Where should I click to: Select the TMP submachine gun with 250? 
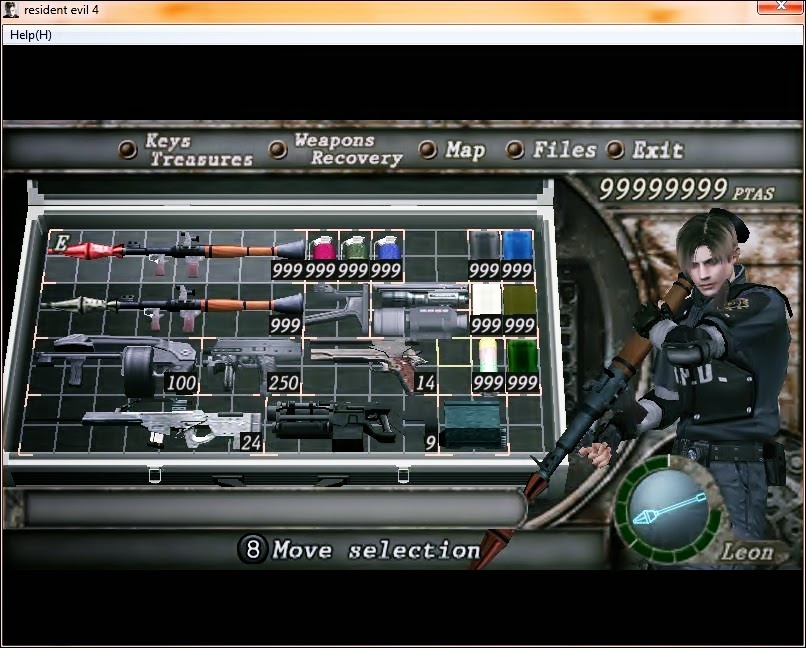click(x=253, y=366)
